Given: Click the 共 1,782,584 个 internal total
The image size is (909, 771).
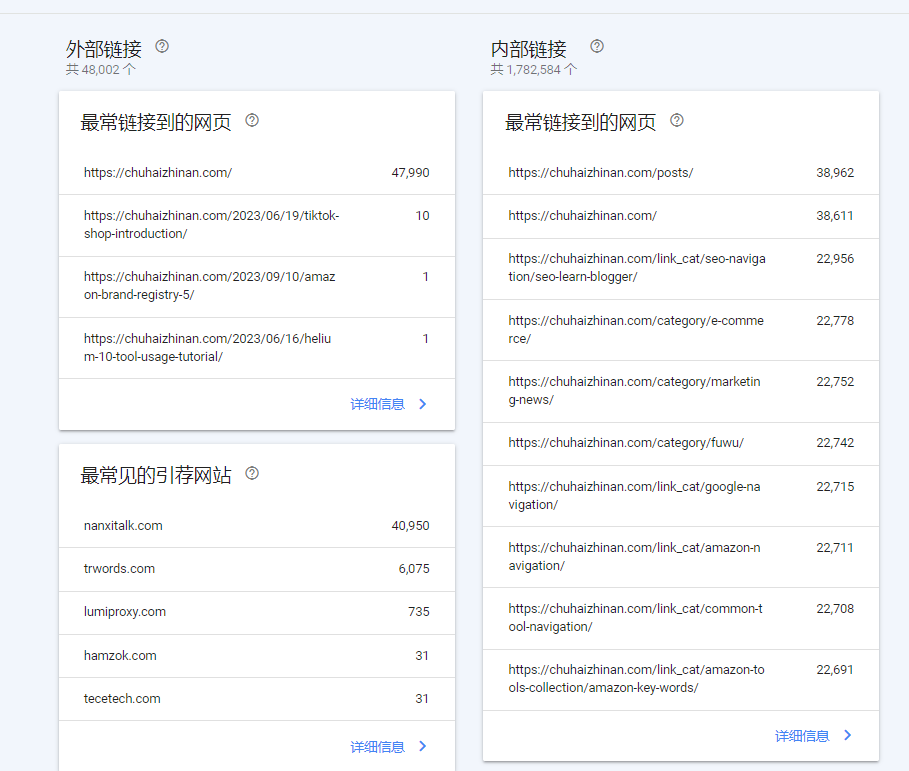Looking at the screenshot, I should tap(534, 70).
